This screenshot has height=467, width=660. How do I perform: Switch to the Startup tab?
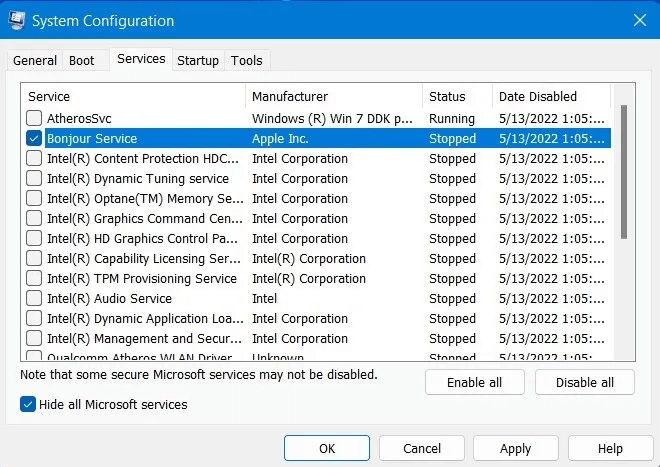198,61
